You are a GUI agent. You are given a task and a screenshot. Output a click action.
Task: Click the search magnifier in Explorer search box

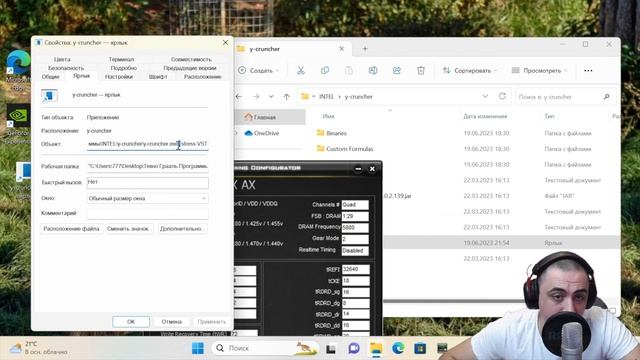pyautogui.click(x=607, y=97)
